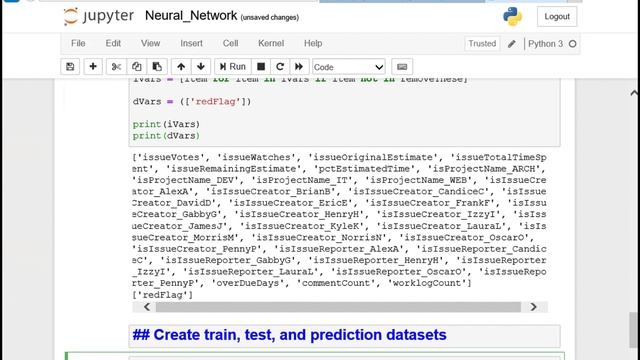The width and height of the screenshot is (640, 360).
Task: Open the File menu
Action: pos(78,43)
